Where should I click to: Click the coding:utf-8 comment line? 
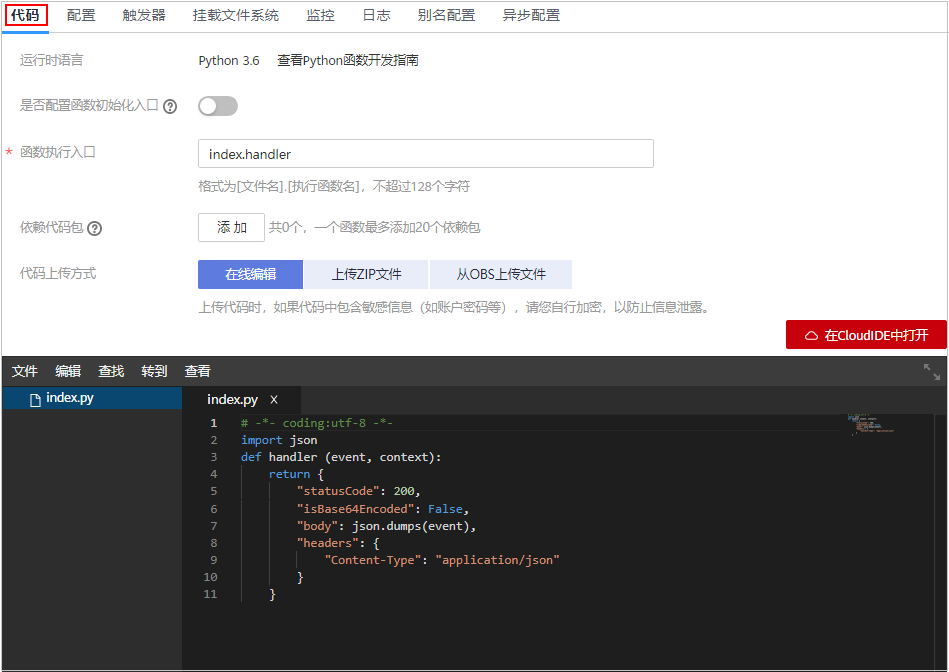(317, 423)
